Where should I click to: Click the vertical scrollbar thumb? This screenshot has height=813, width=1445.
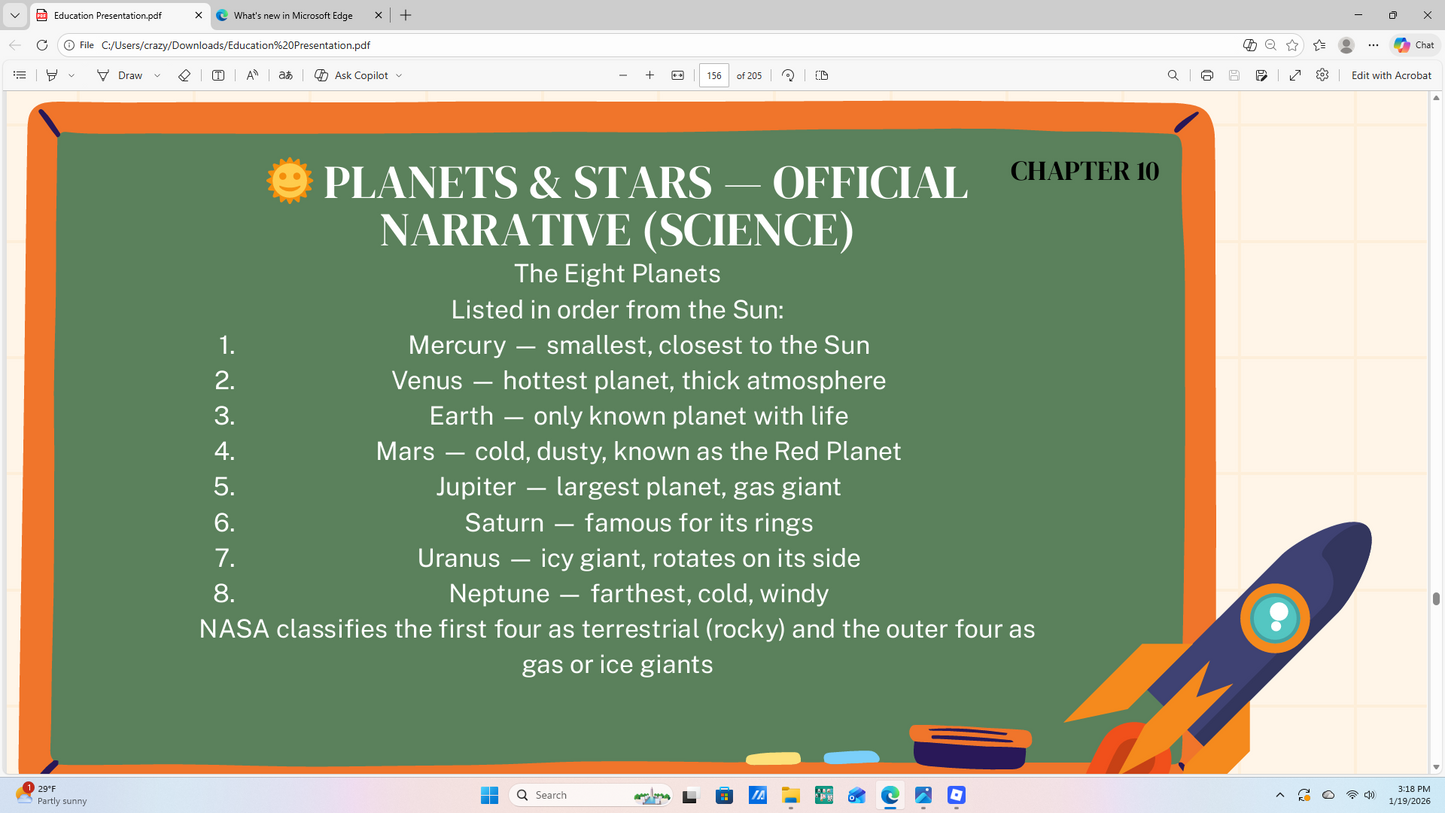point(1437,598)
